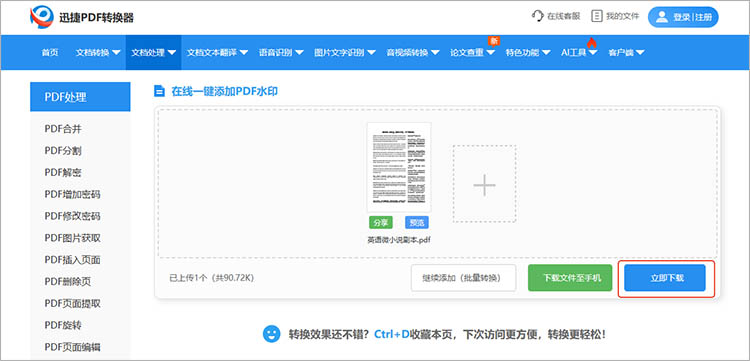
Task: Click the green 分享 button under the file
Action: pos(381,222)
